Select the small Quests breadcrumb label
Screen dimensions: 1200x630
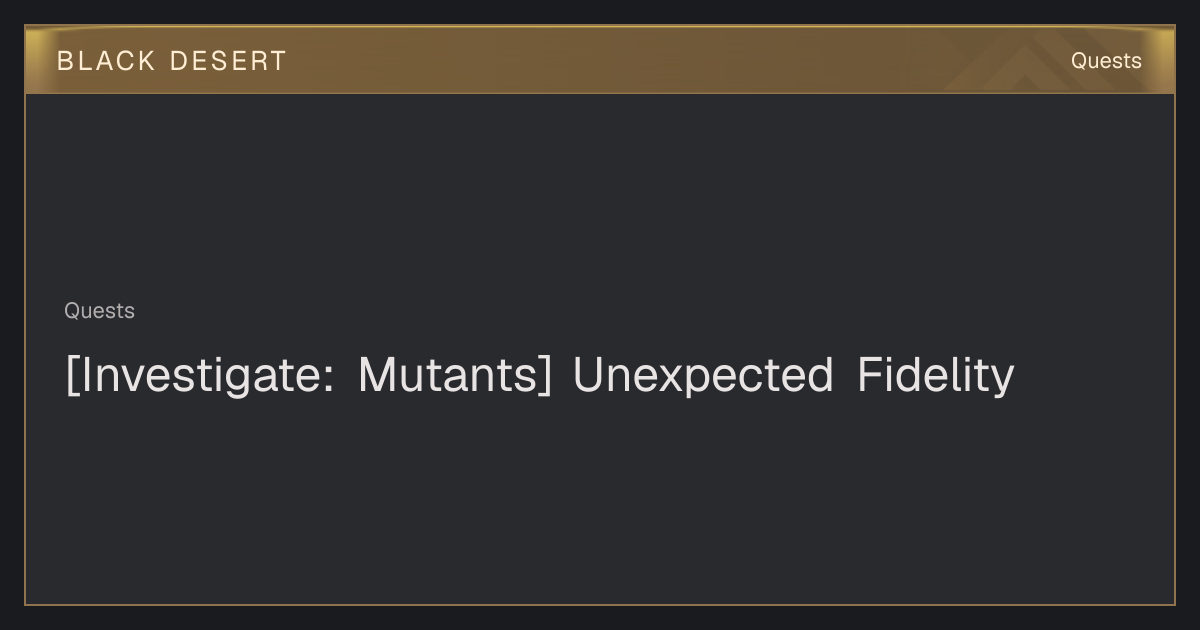[x=99, y=311]
